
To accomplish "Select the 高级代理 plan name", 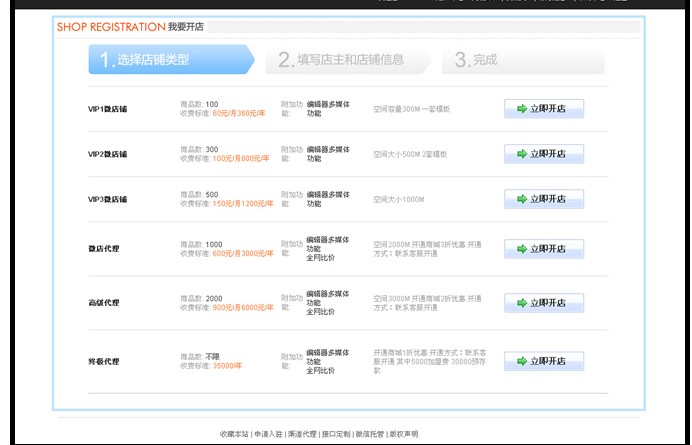I will pos(104,303).
